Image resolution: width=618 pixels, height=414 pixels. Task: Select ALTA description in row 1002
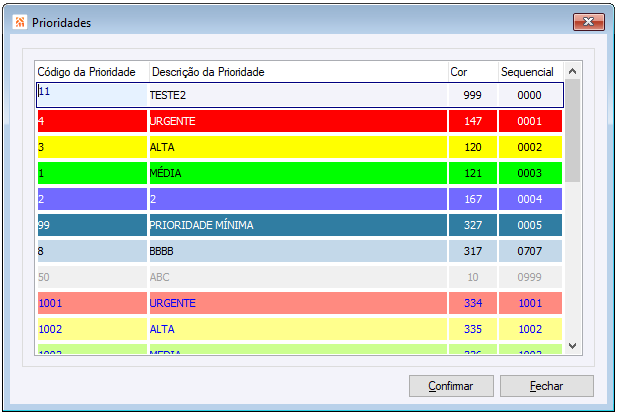(x=298, y=329)
